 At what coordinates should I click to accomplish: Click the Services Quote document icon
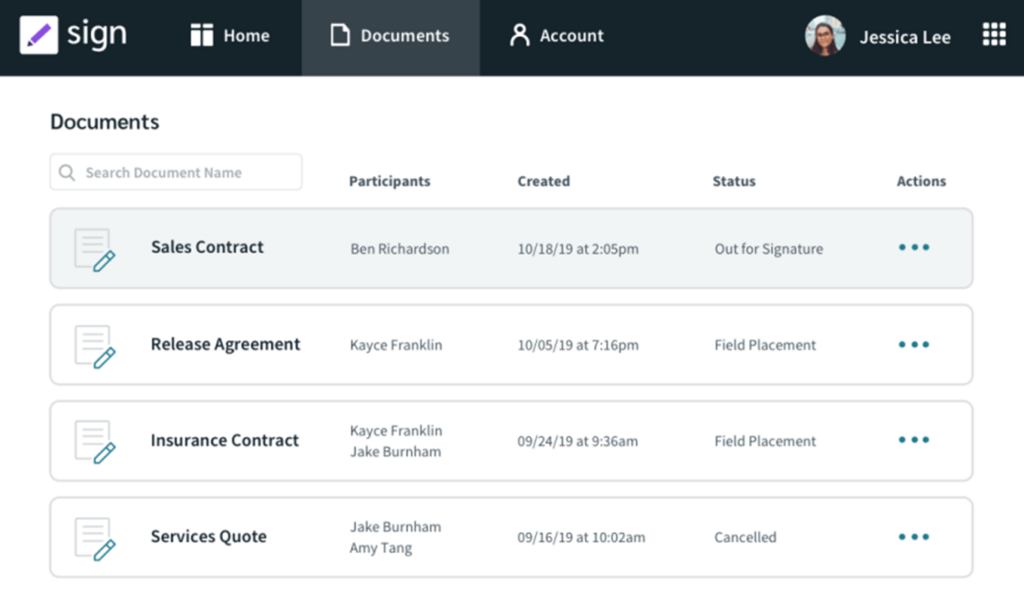pos(95,537)
